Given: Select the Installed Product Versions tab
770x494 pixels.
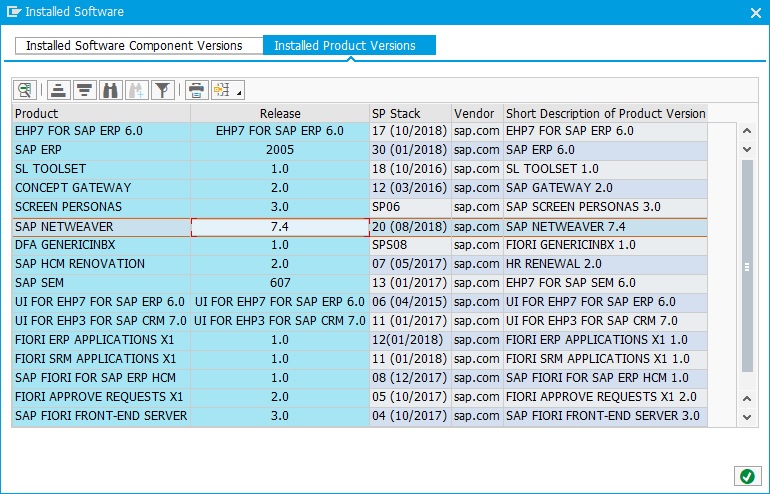Looking at the screenshot, I should tap(349, 46).
